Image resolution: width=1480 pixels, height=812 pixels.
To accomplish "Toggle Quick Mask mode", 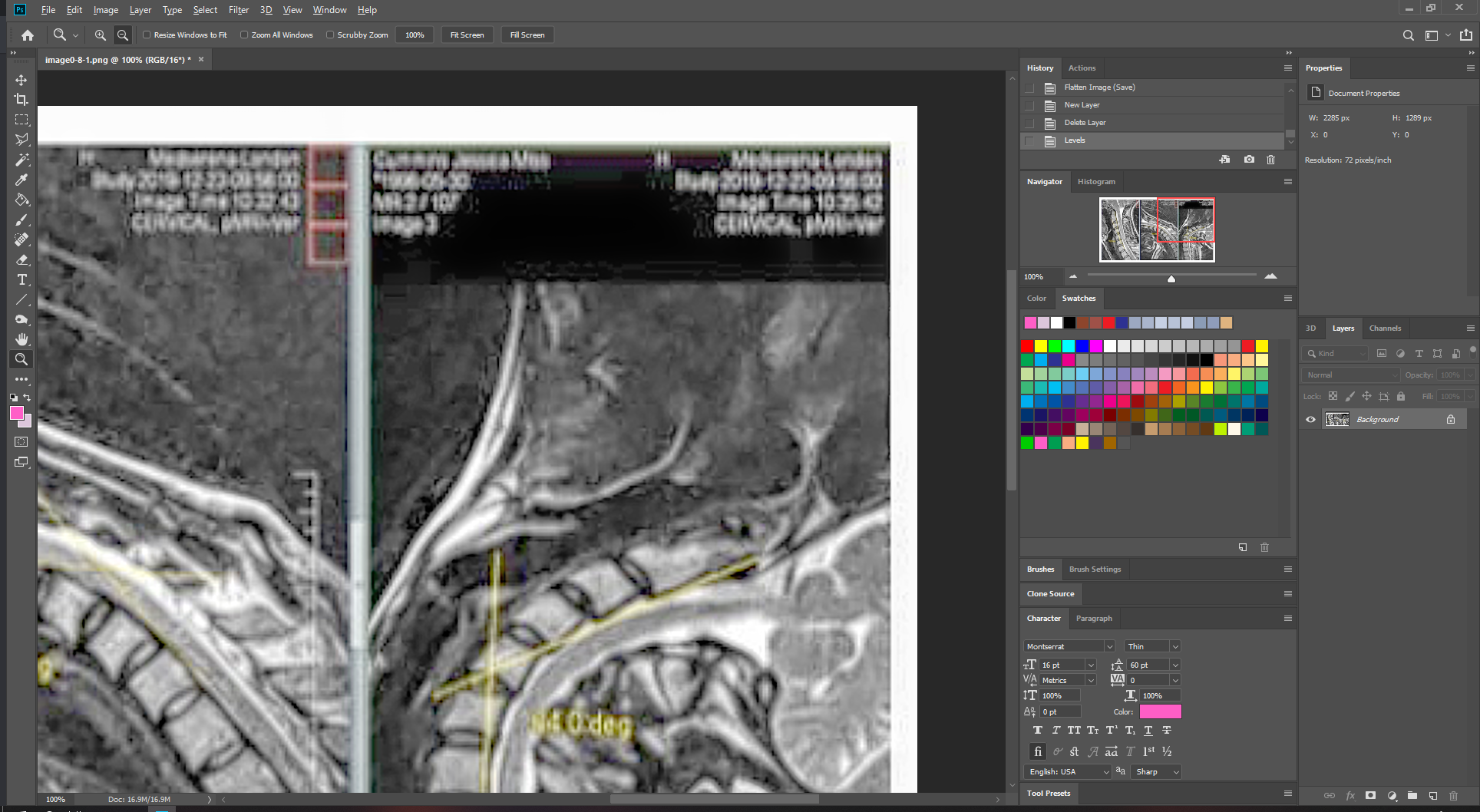I will [21, 442].
